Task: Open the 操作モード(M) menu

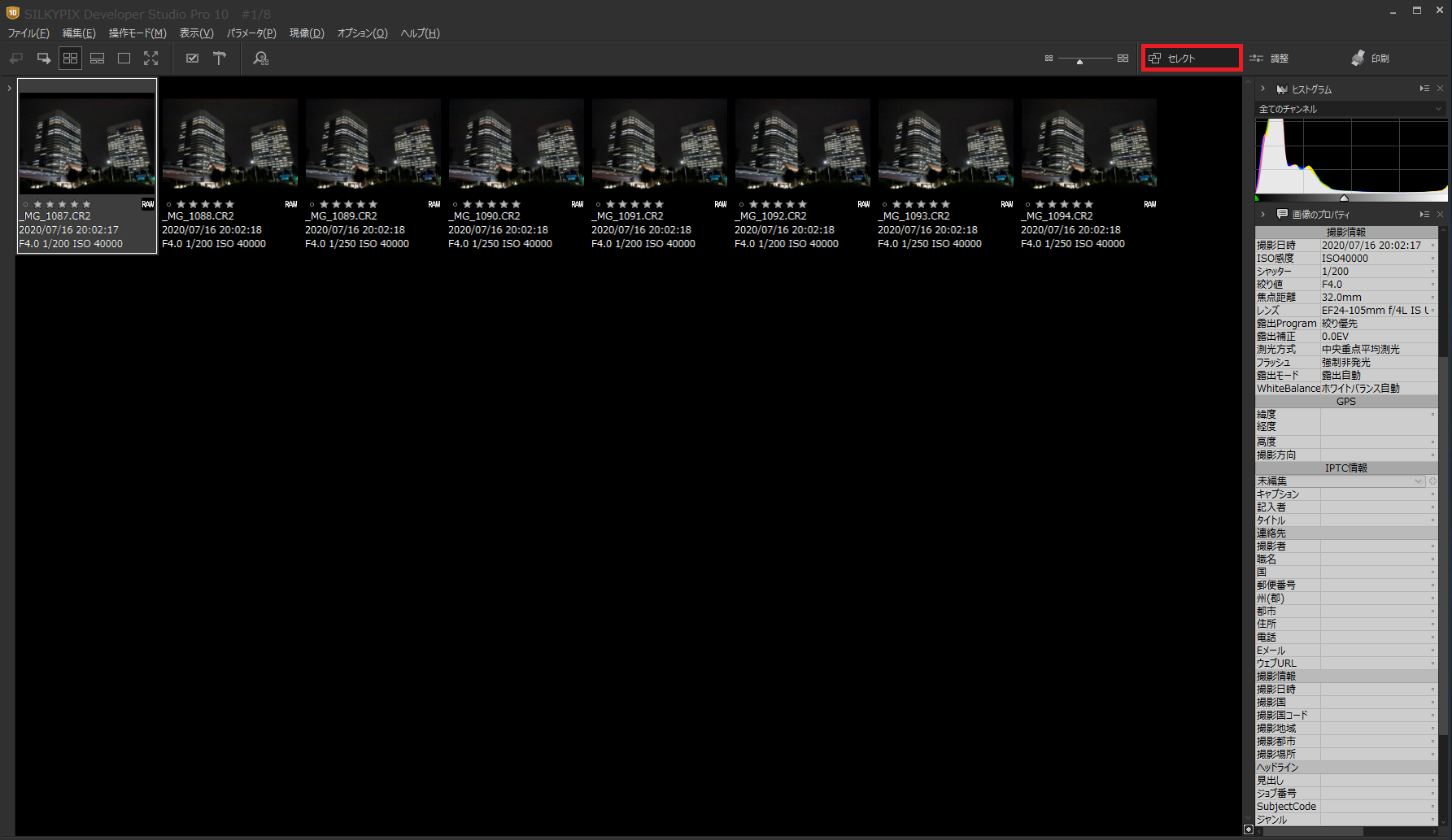Action: pyautogui.click(x=137, y=33)
